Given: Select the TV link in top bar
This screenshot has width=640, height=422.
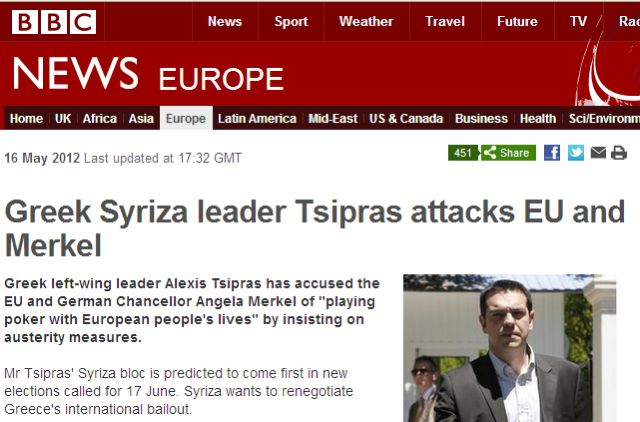Looking at the screenshot, I should (578, 21).
